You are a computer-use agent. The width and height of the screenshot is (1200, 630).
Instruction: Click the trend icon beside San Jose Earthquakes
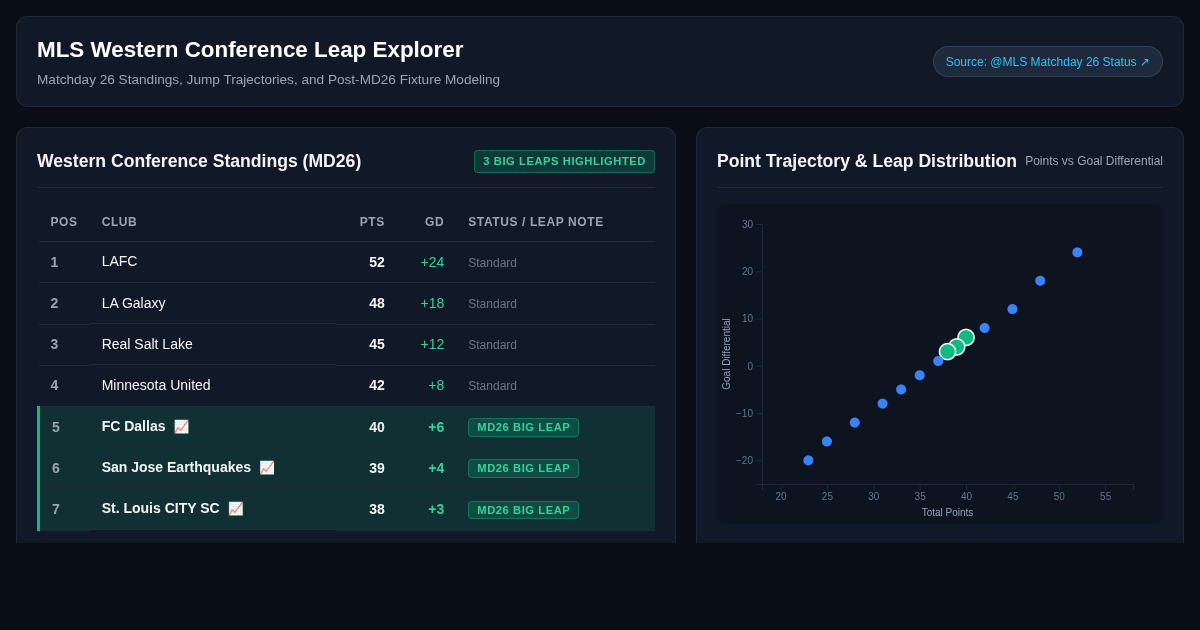[267, 468]
